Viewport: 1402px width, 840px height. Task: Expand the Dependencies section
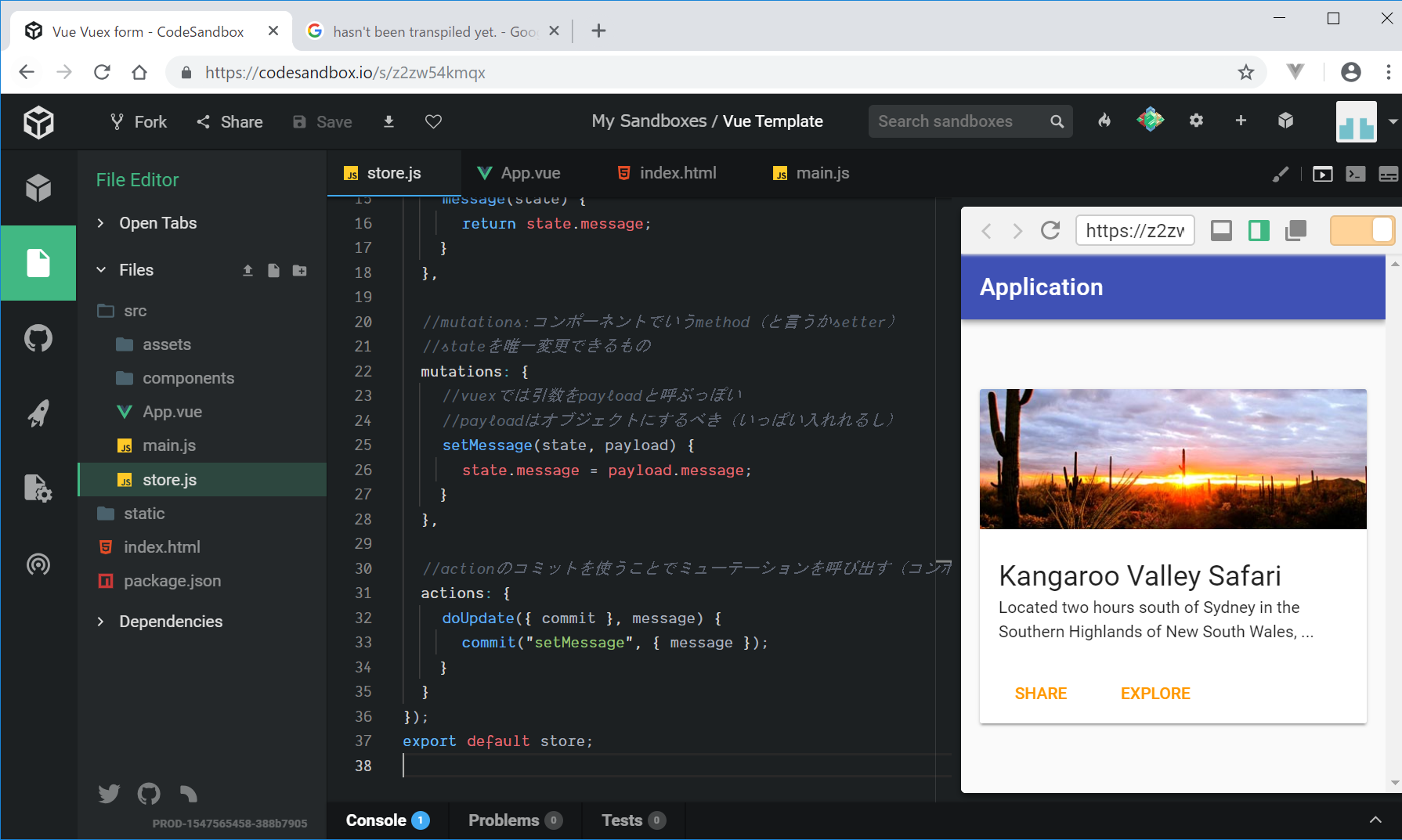[x=170, y=622]
